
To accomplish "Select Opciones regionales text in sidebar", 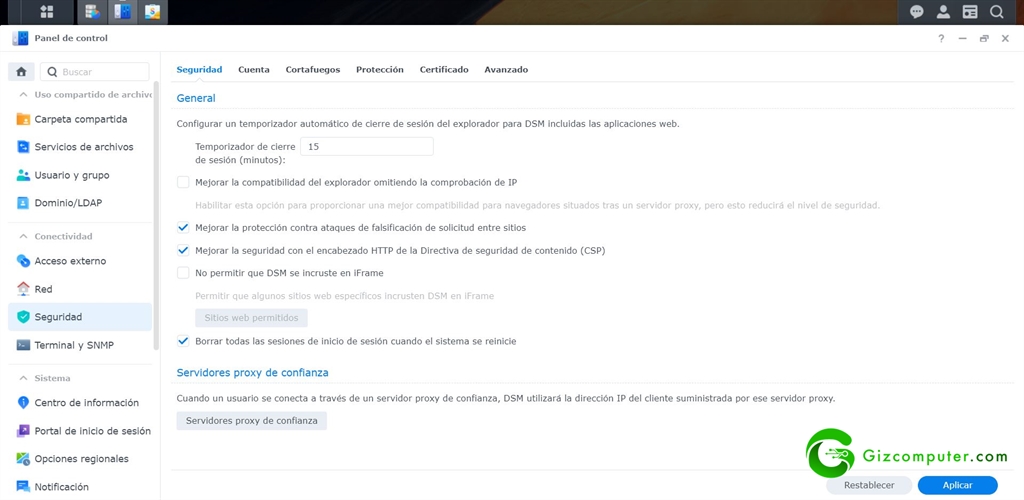I will click(x=82, y=458).
